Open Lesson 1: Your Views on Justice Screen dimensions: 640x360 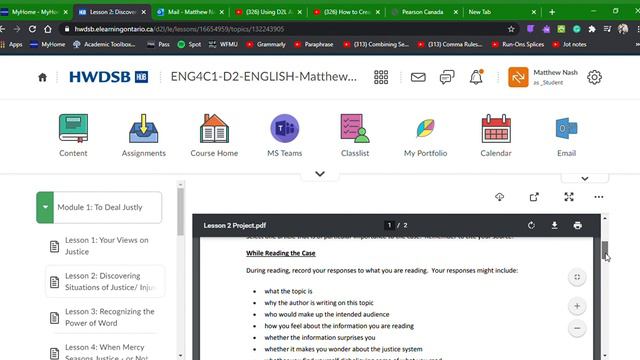click(106, 246)
